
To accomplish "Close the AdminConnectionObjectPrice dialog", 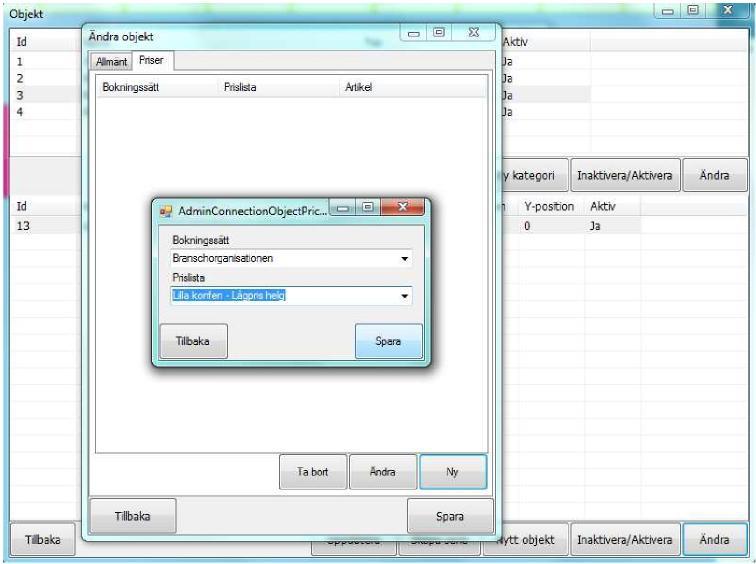I will (403, 207).
